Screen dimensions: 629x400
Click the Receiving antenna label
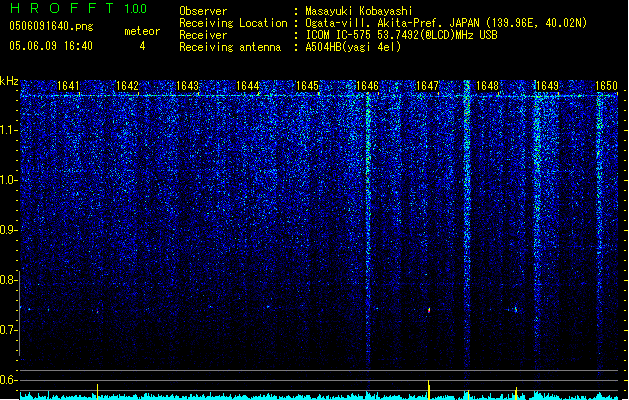(x=230, y=47)
